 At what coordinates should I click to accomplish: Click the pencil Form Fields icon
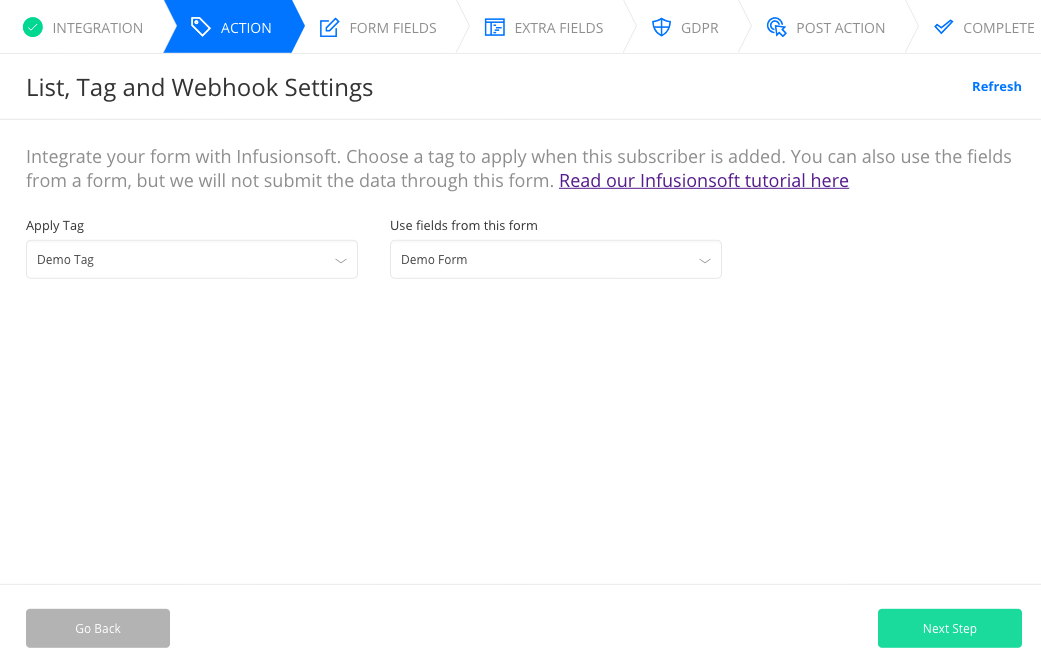(329, 27)
